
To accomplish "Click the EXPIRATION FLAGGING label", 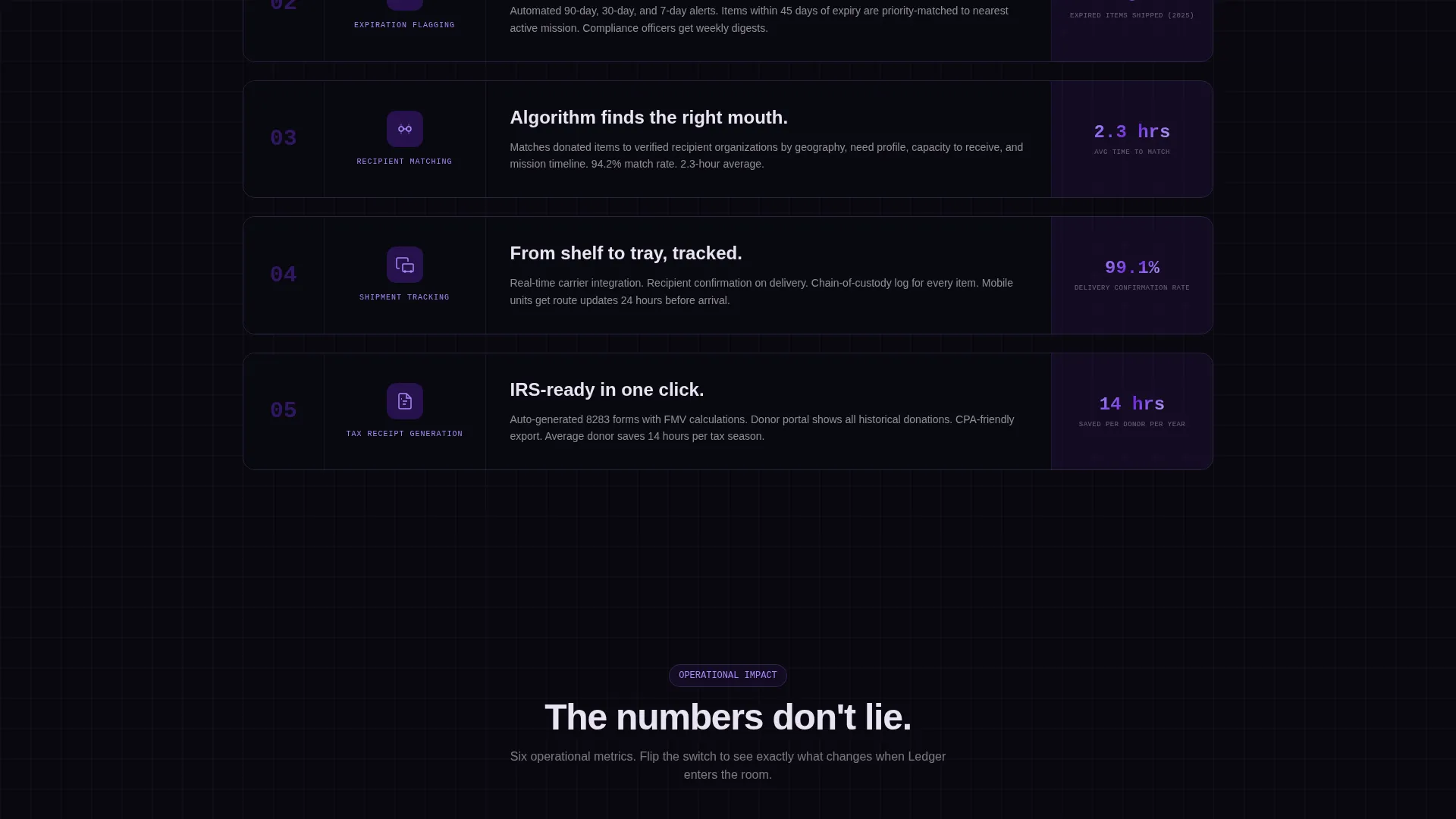I will click(x=404, y=25).
